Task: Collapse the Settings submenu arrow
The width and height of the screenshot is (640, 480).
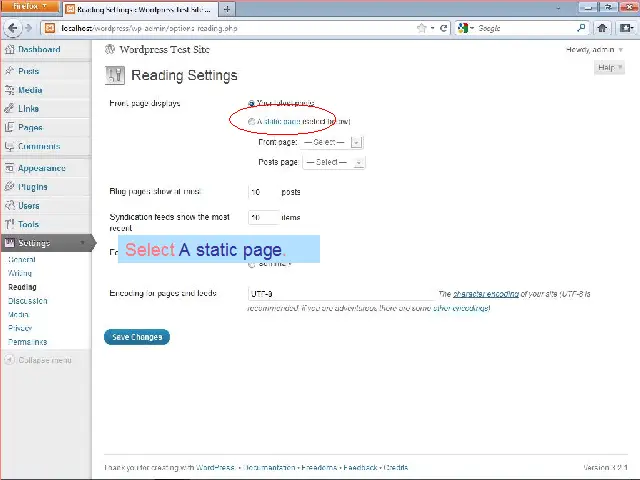Action: pyautogui.click(x=82, y=243)
